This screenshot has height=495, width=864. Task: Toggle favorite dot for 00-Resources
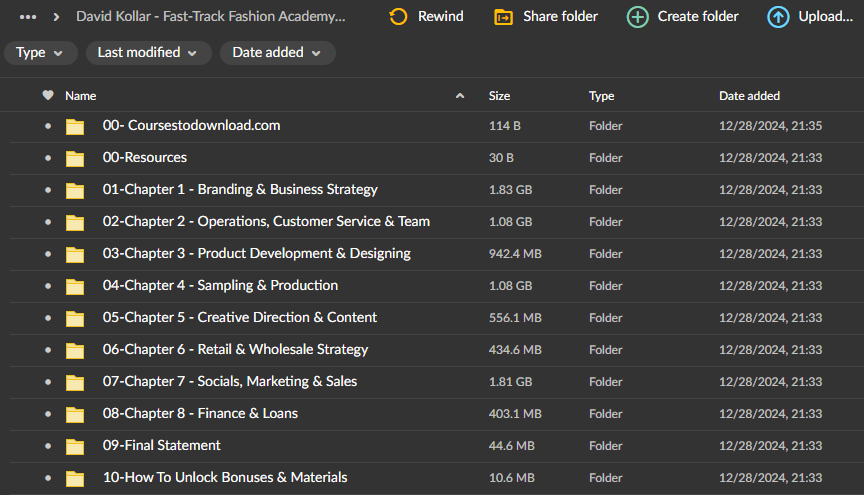(x=48, y=158)
